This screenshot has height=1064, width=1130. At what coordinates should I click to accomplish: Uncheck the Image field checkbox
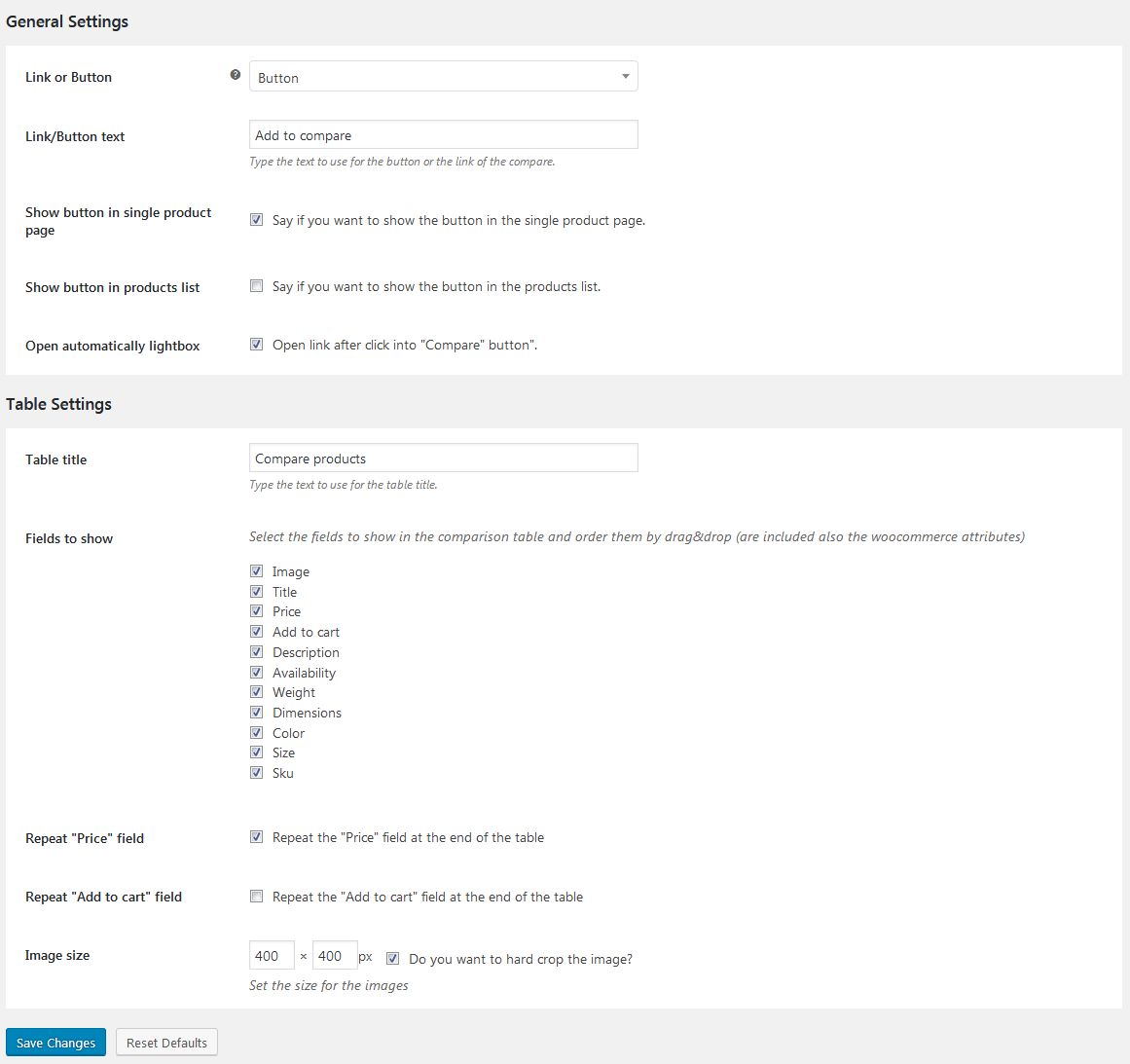coord(257,570)
